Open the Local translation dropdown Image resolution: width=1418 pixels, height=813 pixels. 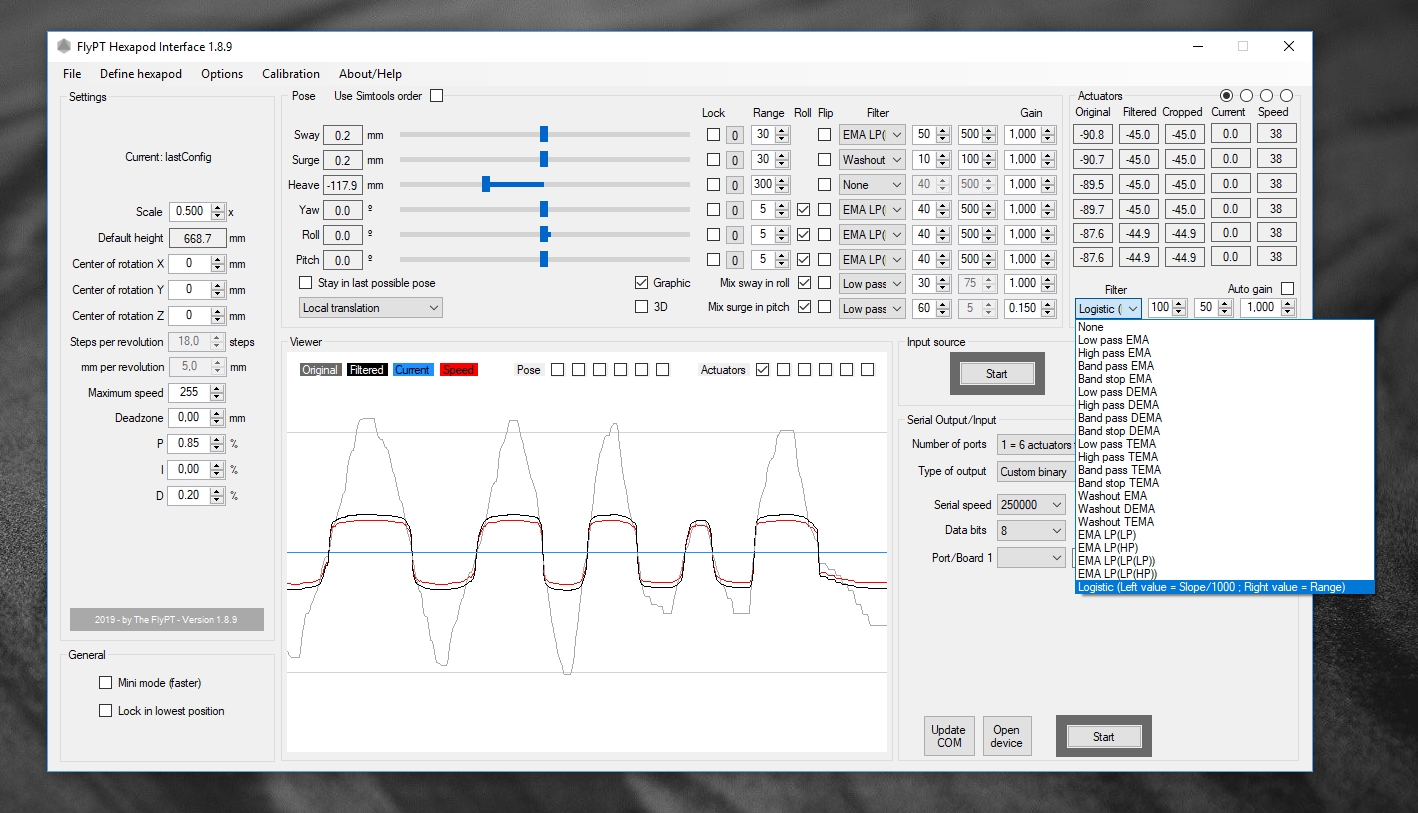pyautogui.click(x=371, y=308)
